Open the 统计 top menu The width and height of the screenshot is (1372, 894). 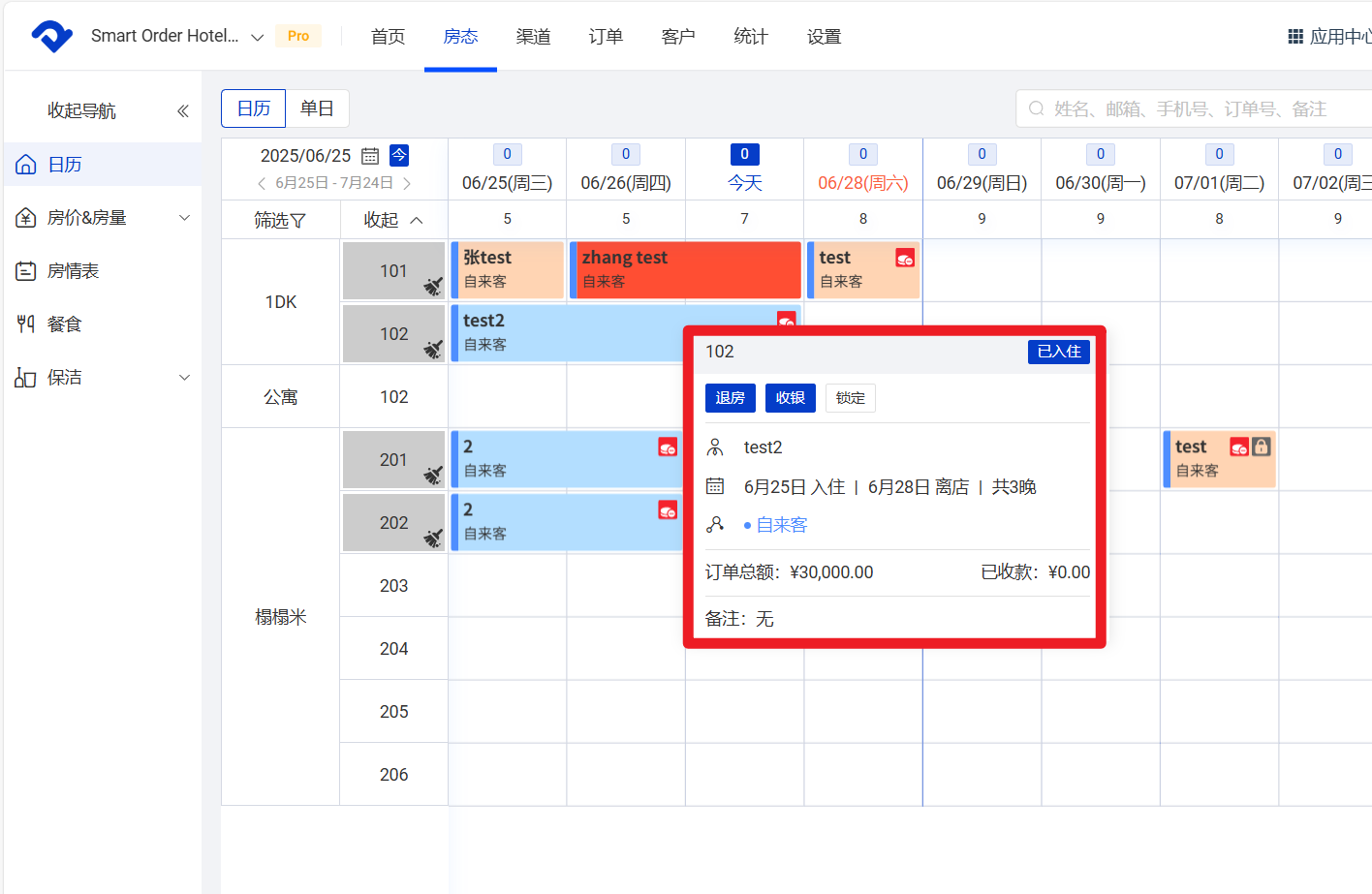click(x=751, y=37)
